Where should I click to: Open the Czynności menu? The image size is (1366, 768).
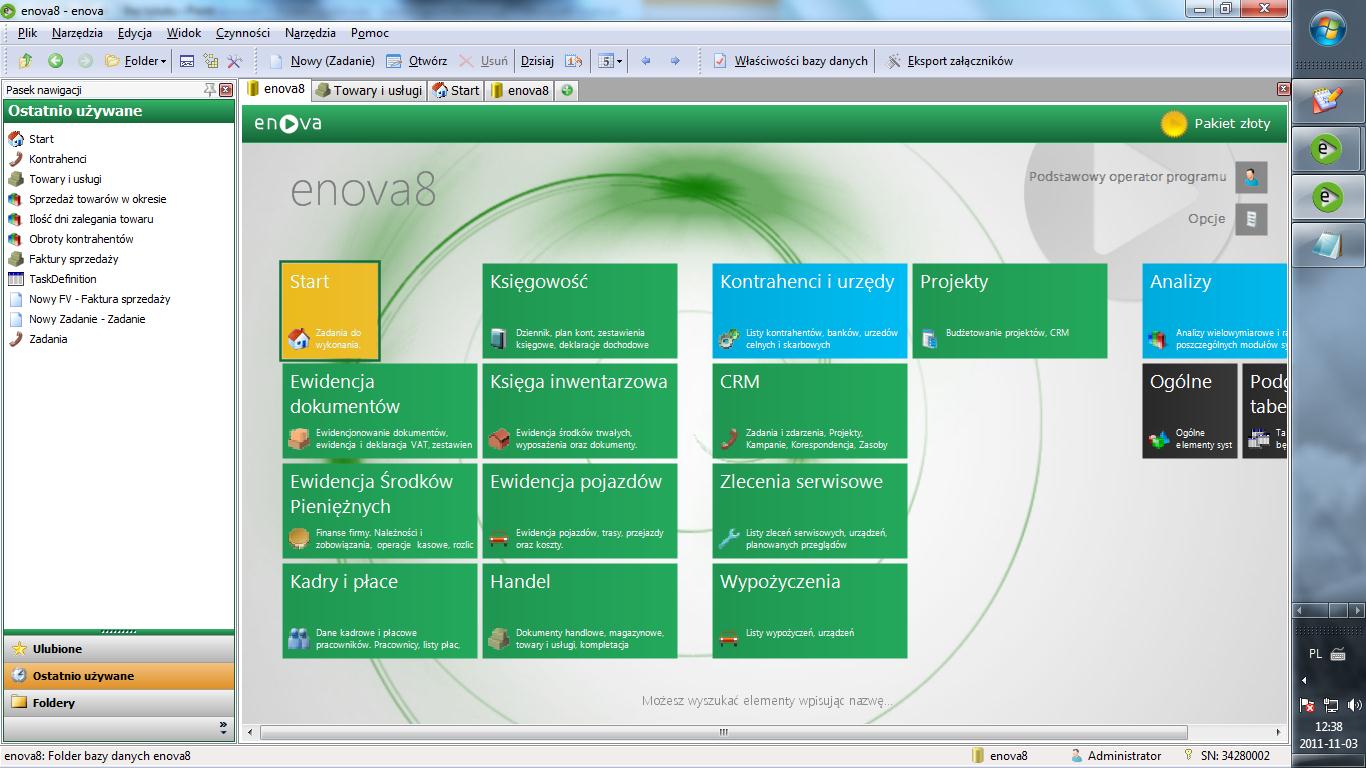coord(244,33)
